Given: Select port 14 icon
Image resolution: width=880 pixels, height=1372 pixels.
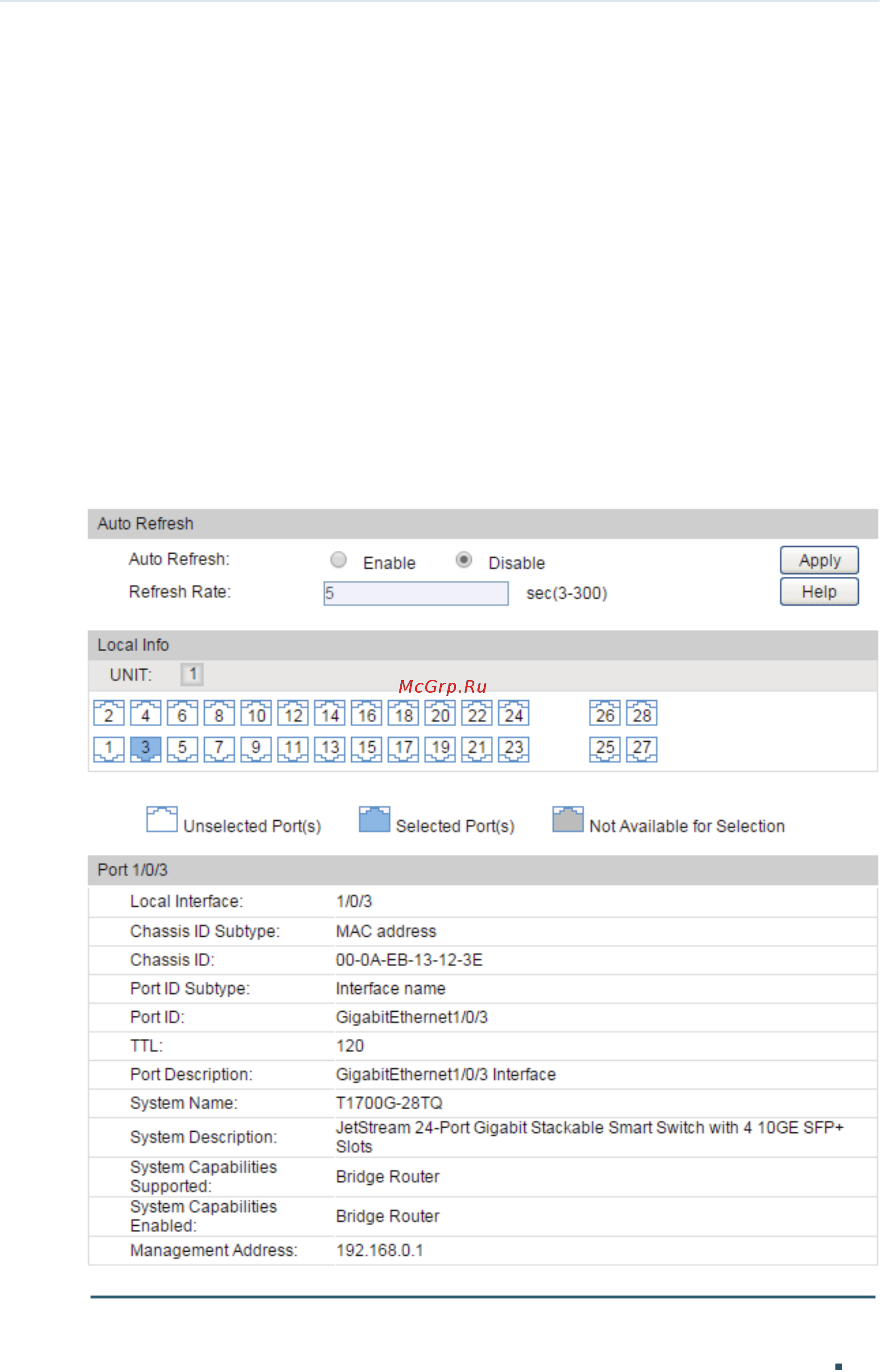Looking at the screenshot, I should click(x=330, y=713).
